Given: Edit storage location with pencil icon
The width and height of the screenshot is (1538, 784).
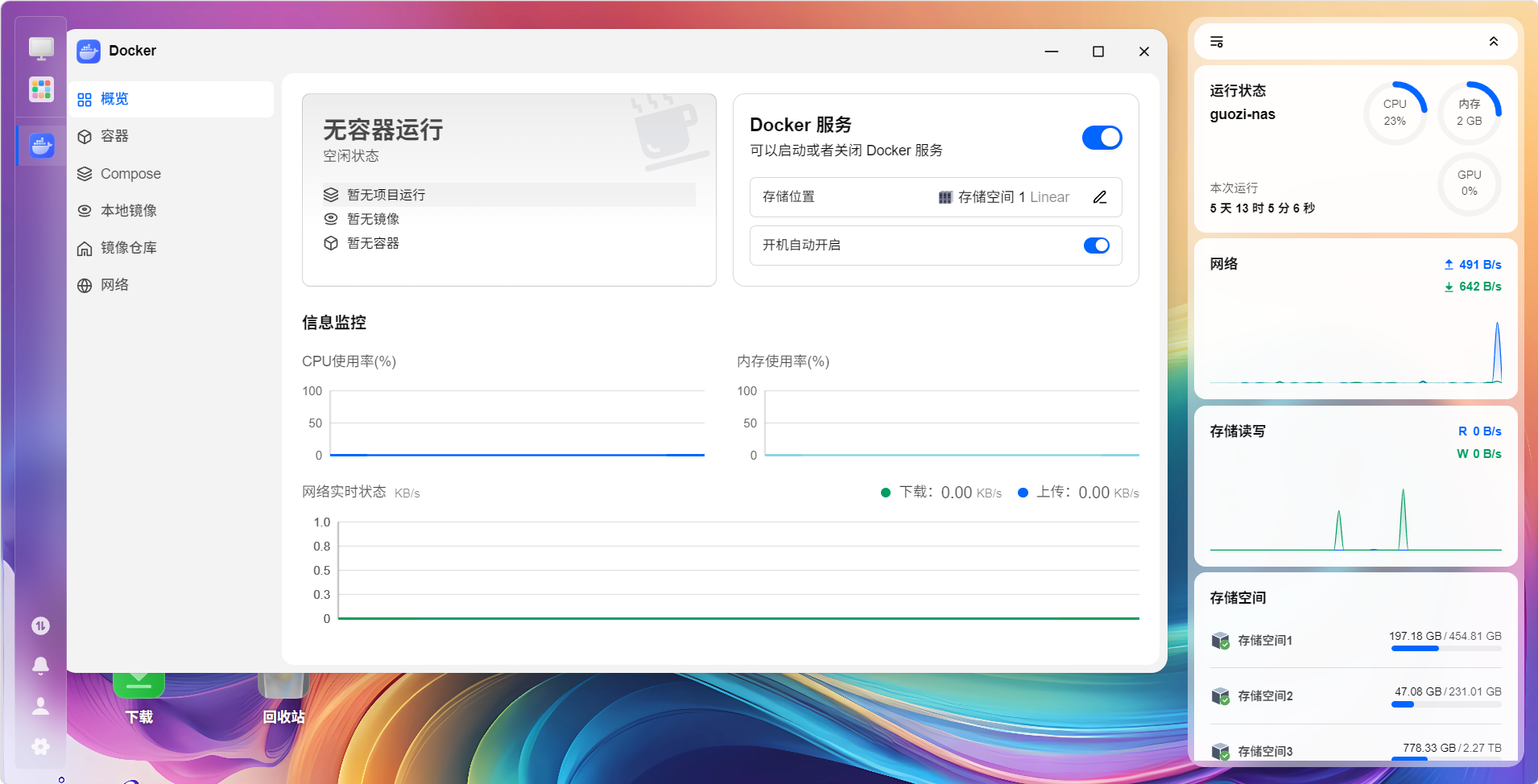Looking at the screenshot, I should click(x=1100, y=197).
